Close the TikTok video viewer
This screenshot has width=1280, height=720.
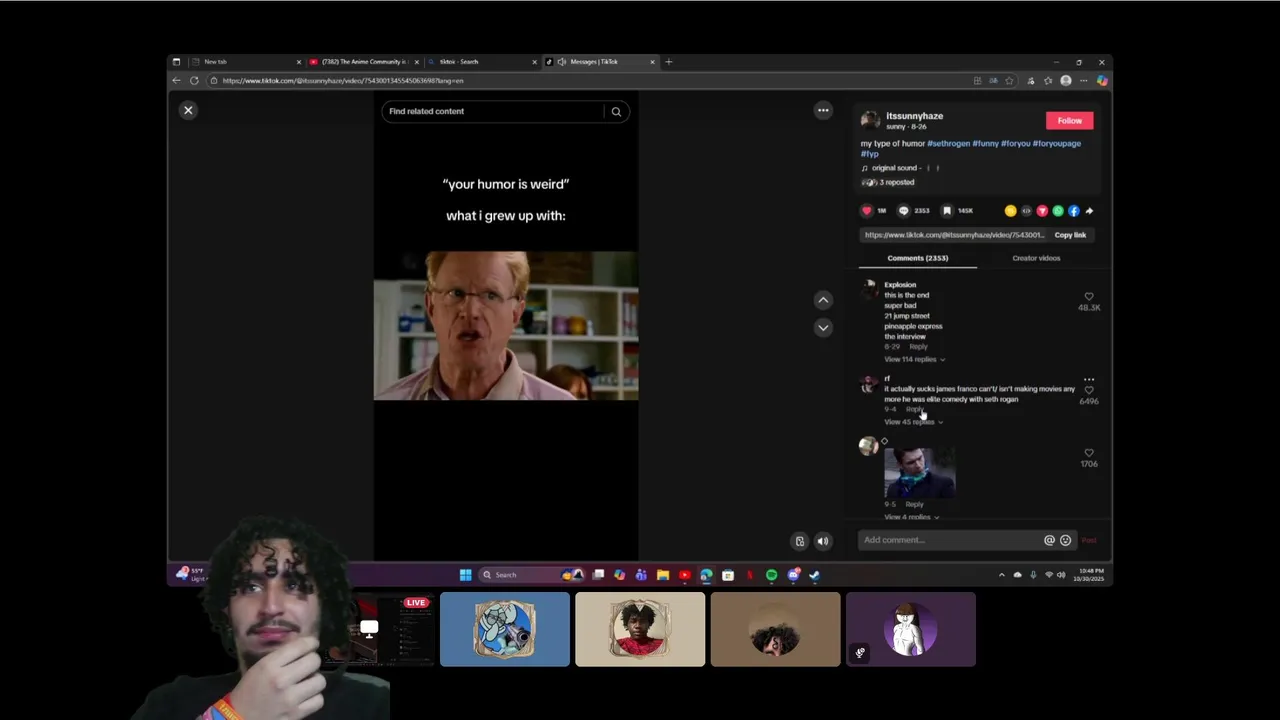[188, 110]
